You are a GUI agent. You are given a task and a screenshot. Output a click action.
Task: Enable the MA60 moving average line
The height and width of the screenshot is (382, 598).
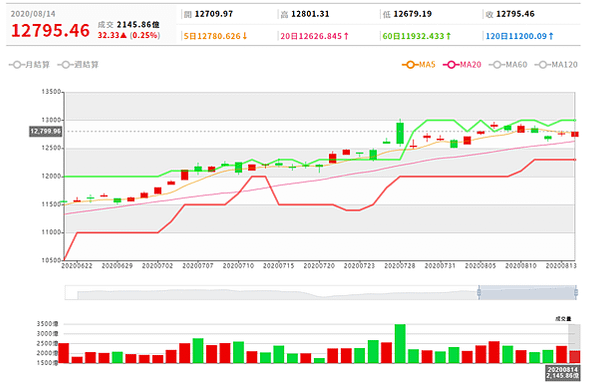click(508, 65)
